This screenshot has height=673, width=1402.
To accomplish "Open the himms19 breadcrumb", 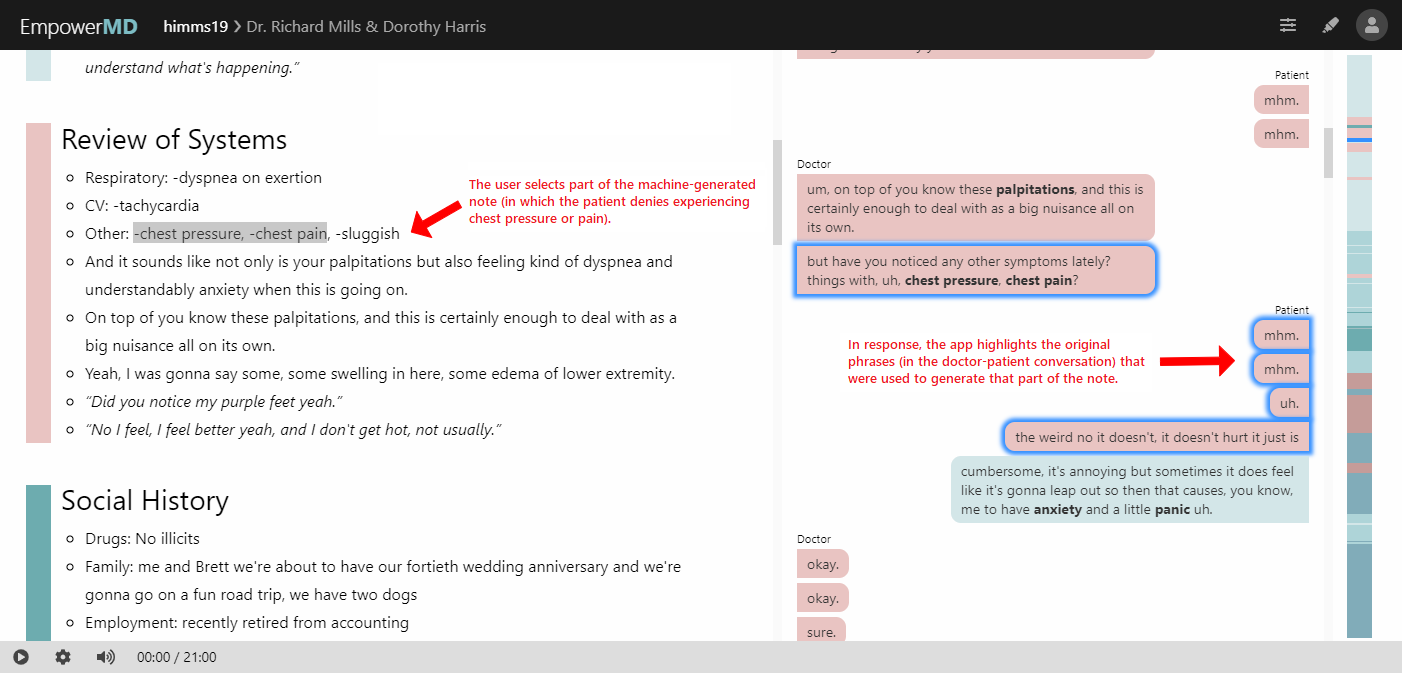I will tap(194, 26).
